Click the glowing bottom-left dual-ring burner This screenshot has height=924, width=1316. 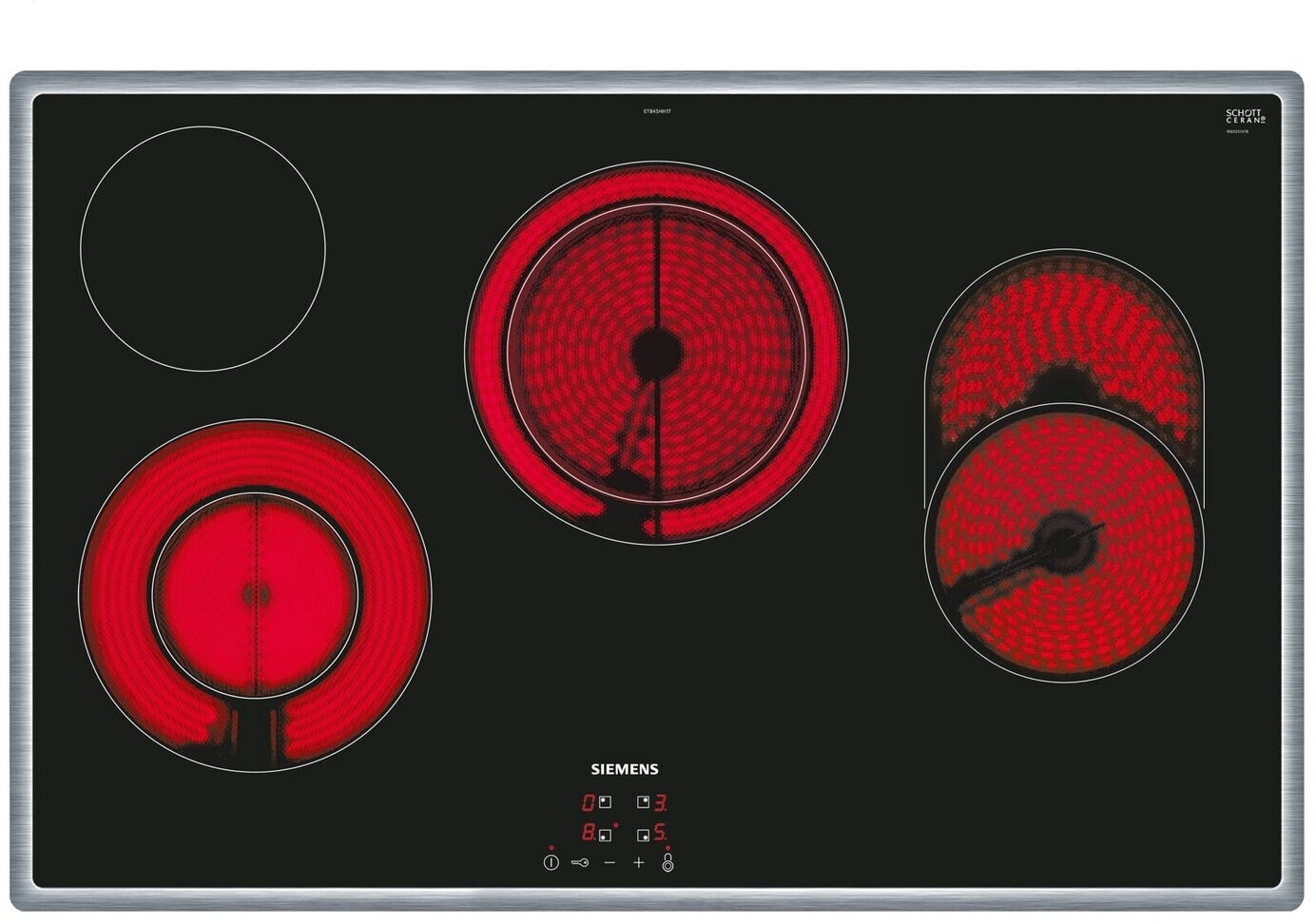click(255, 595)
